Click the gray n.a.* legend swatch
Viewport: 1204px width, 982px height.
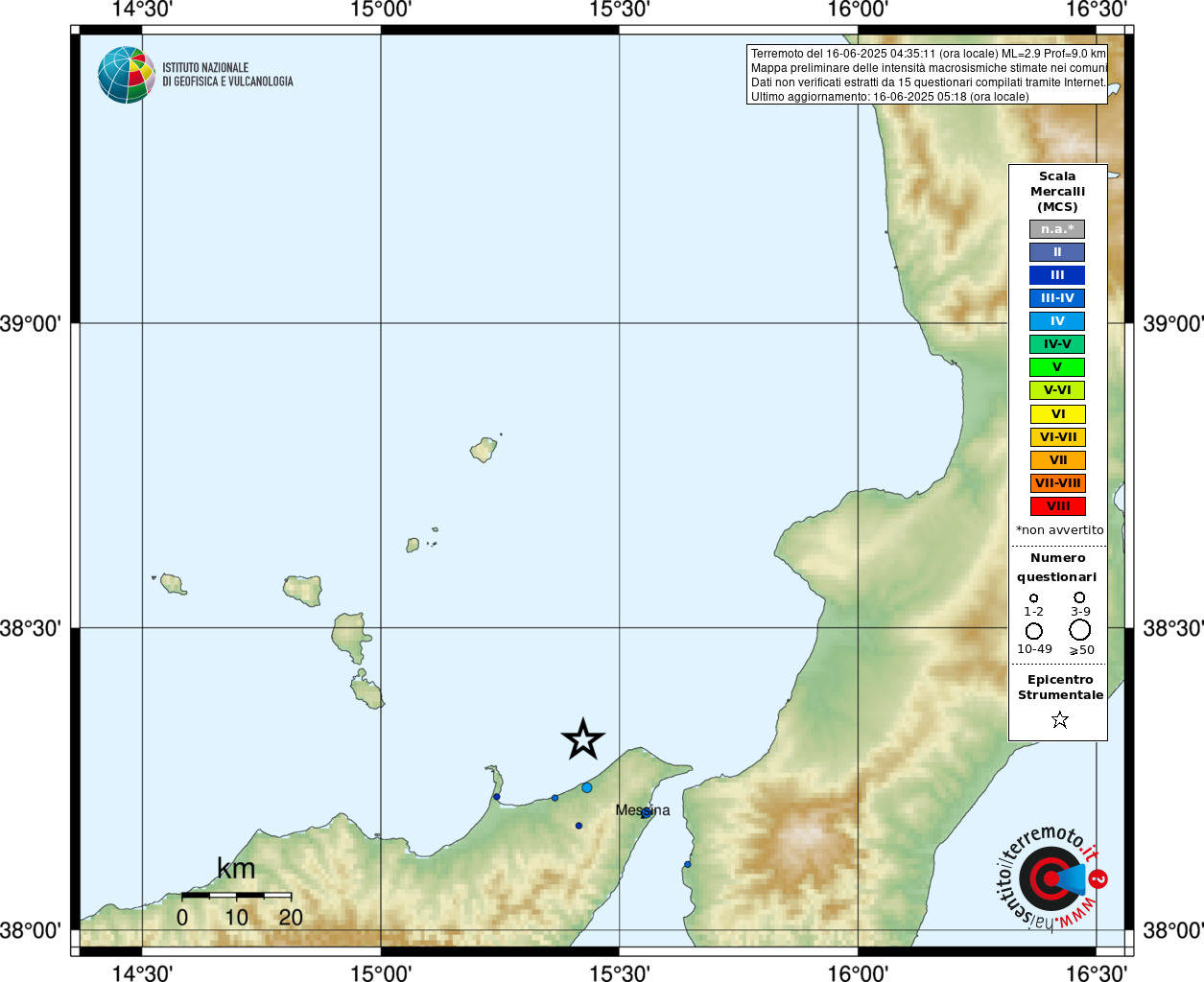pyautogui.click(x=1057, y=229)
